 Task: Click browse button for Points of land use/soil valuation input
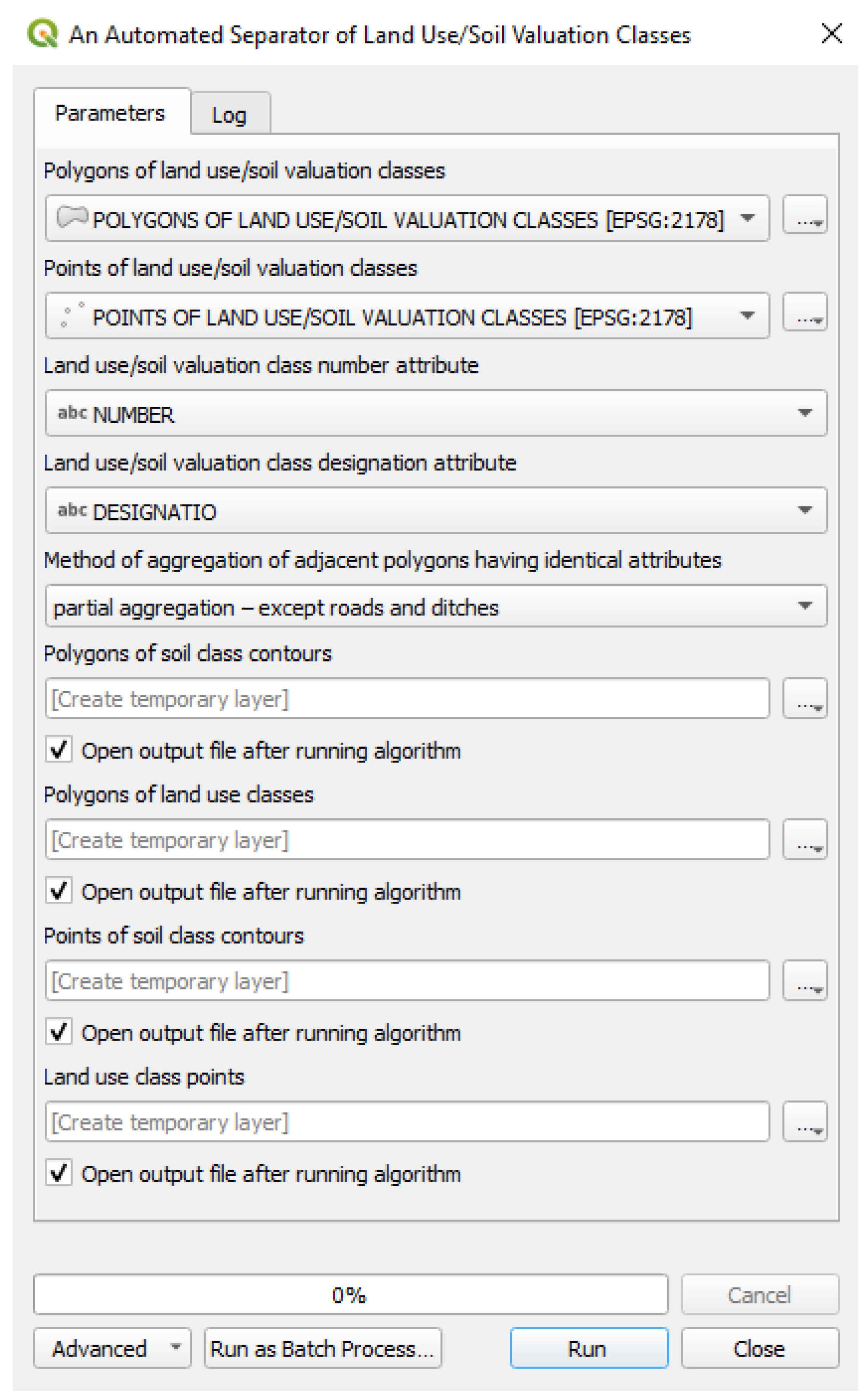[x=805, y=312]
